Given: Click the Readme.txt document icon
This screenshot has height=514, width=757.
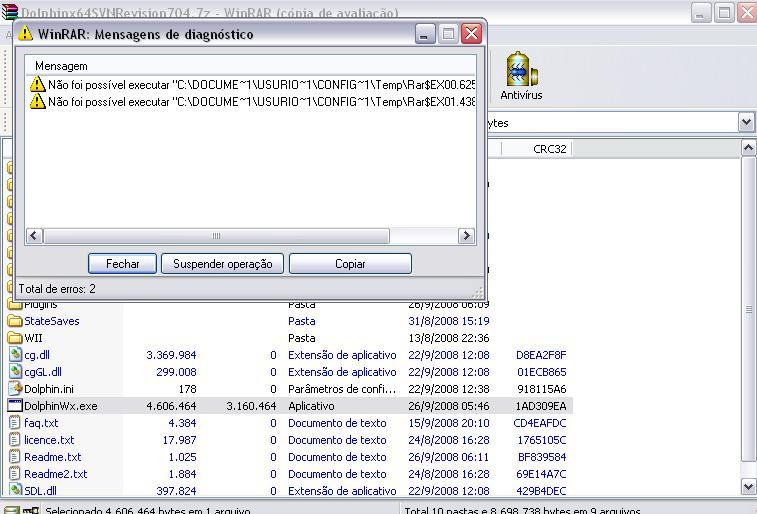Looking at the screenshot, I should tap(15, 457).
